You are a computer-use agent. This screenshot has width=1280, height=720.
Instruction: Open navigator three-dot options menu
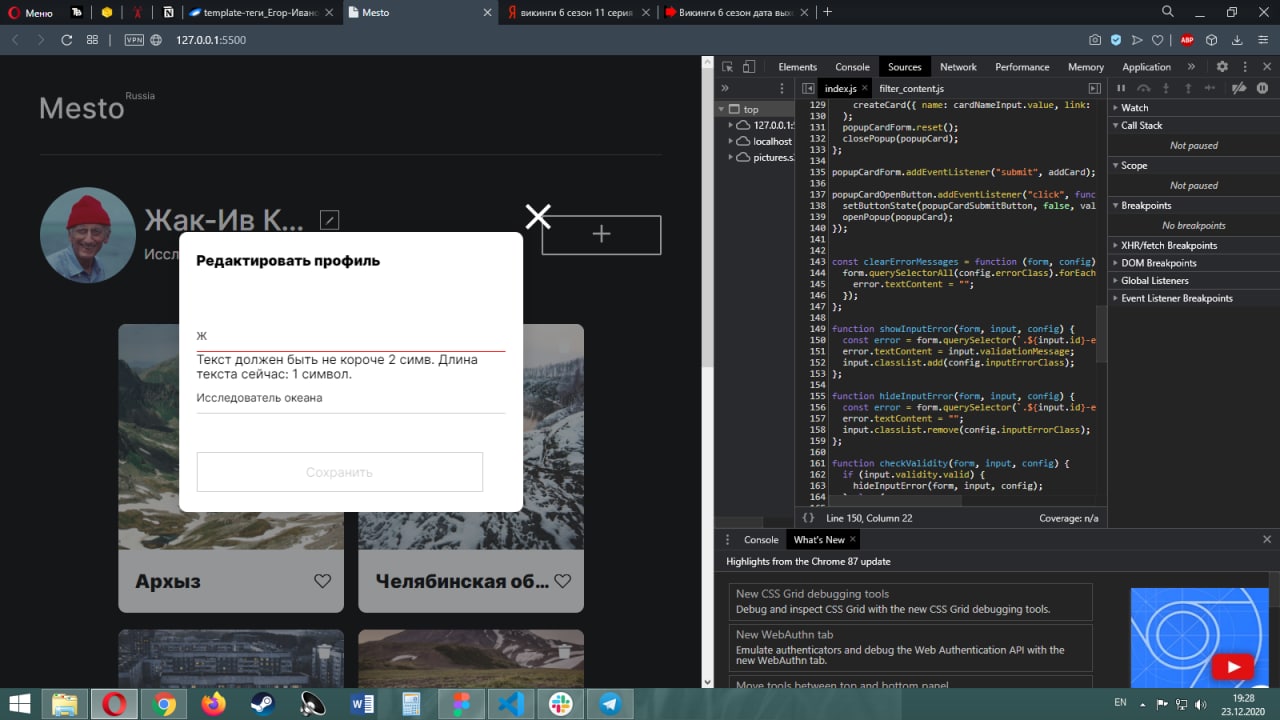782,88
